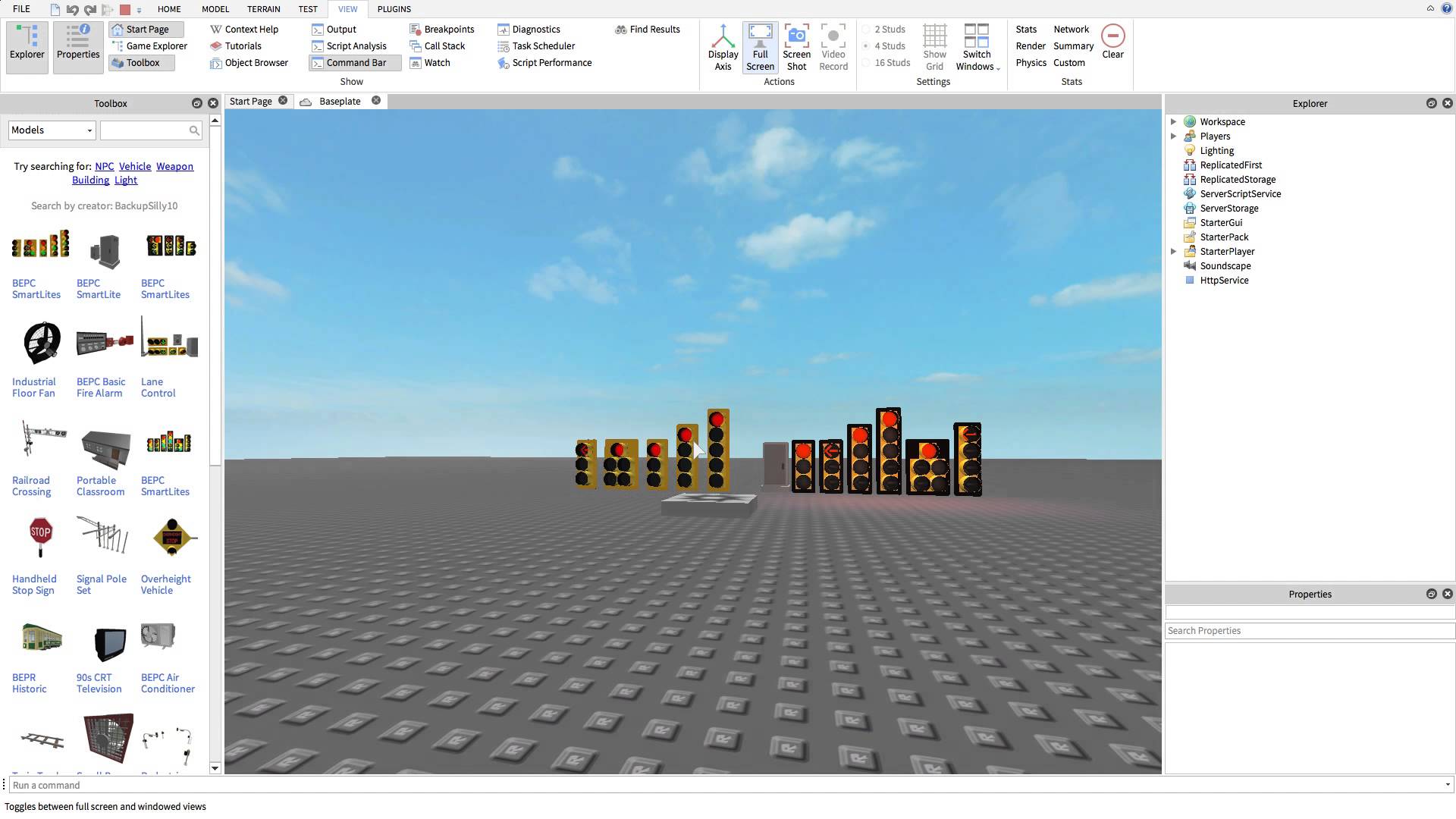The width and height of the screenshot is (1456, 819).
Task: Open the Models category dropdown
Action: (x=52, y=130)
